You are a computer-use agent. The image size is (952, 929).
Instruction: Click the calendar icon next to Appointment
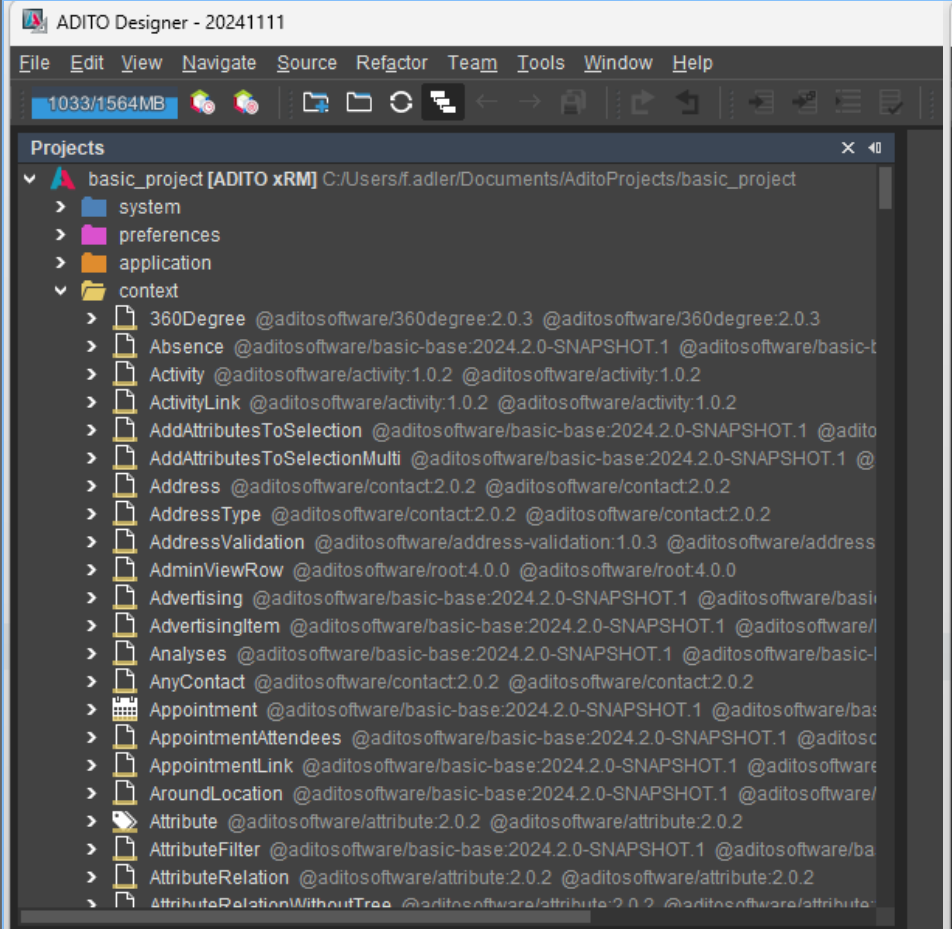point(125,710)
